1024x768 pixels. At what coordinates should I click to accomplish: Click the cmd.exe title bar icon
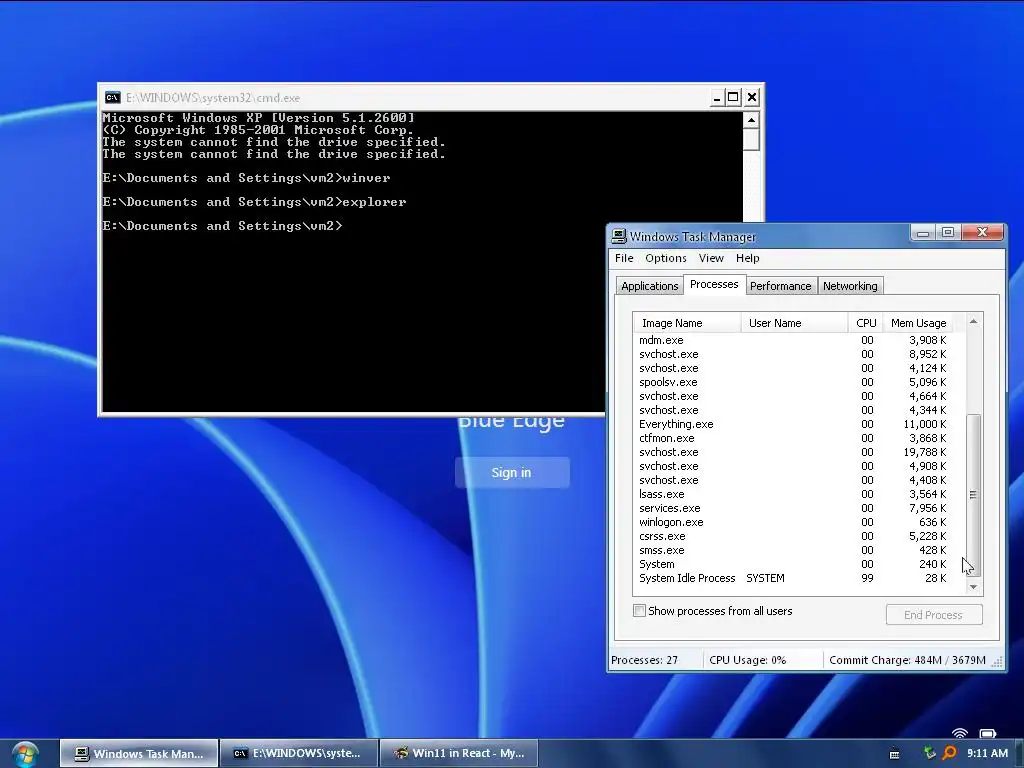[x=112, y=97]
